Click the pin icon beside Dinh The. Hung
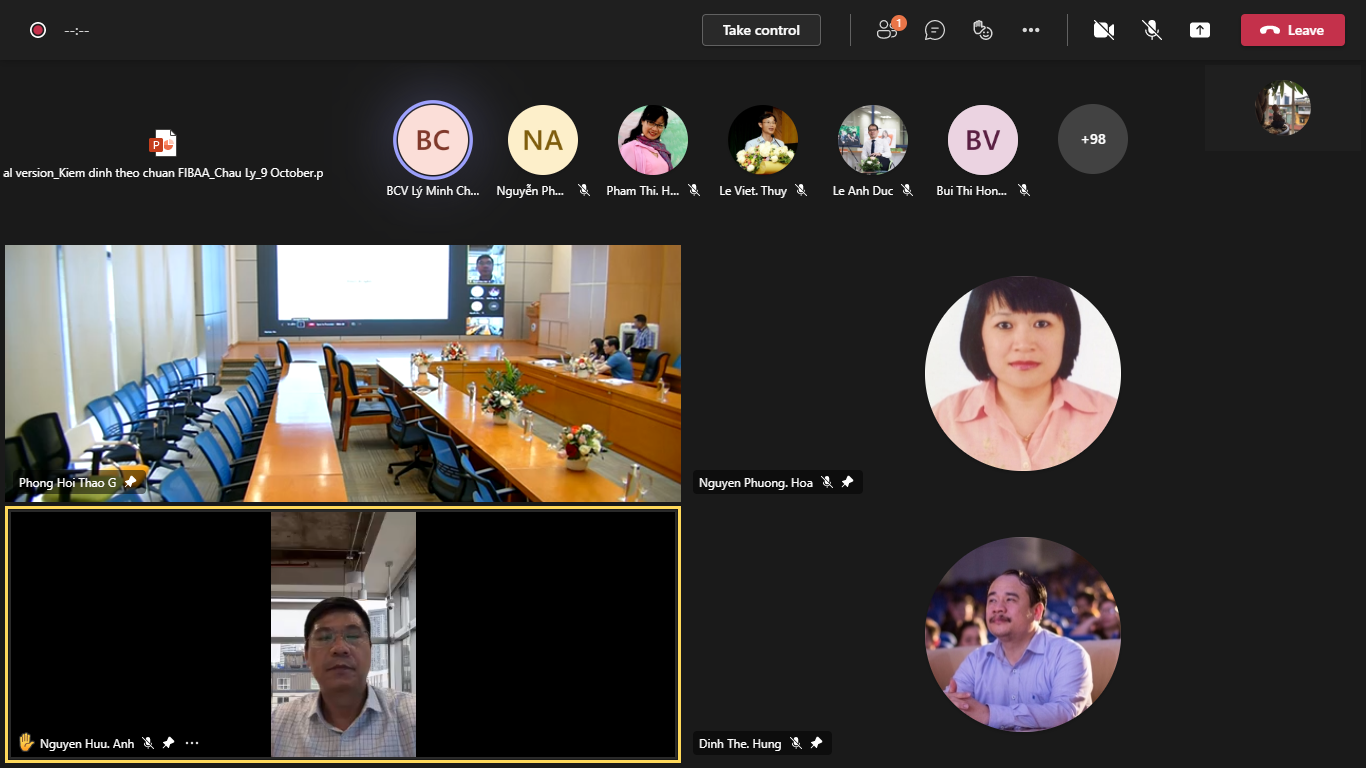 (816, 743)
